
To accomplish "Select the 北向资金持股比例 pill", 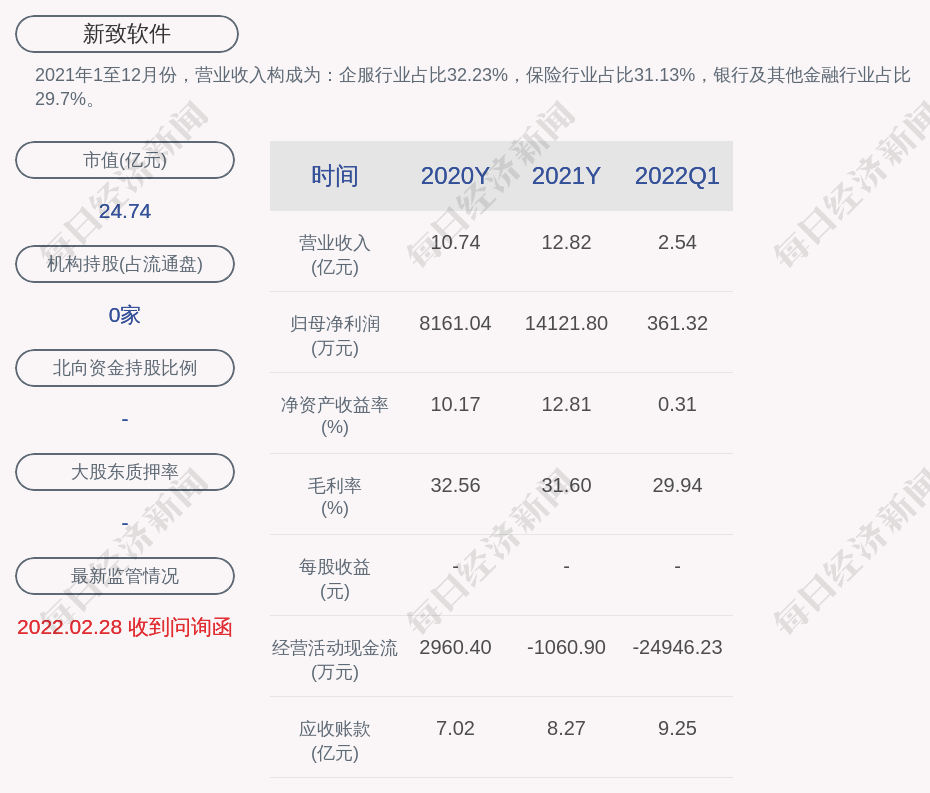I will pyautogui.click(x=125, y=368).
